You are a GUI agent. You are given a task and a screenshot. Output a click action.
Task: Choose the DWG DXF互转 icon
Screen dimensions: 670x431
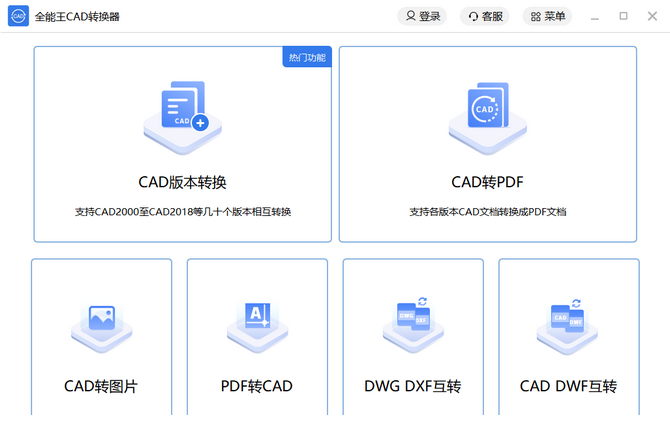(413, 325)
